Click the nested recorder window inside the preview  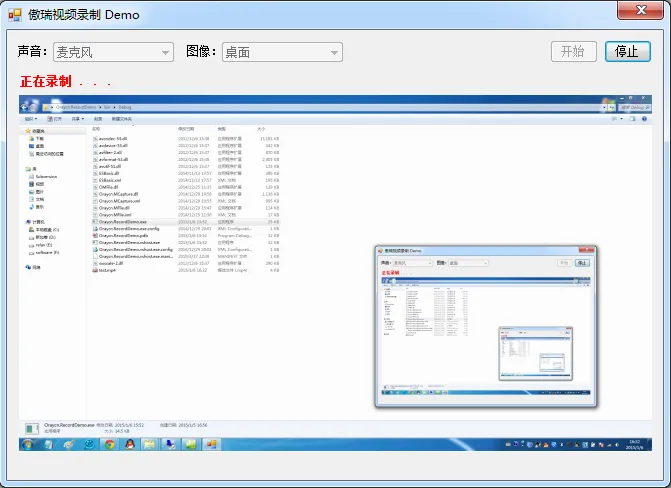point(486,326)
